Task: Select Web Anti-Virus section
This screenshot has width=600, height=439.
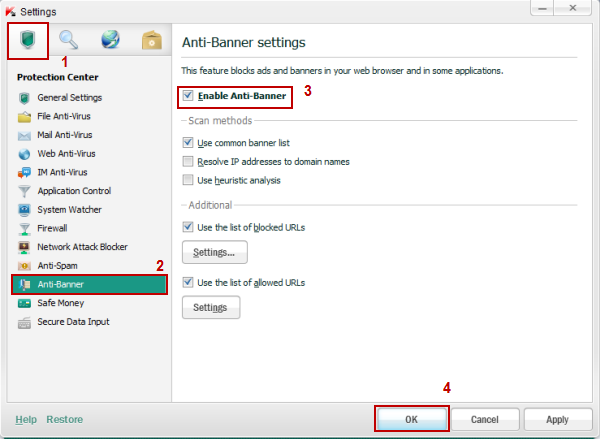Action: [x=66, y=154]
